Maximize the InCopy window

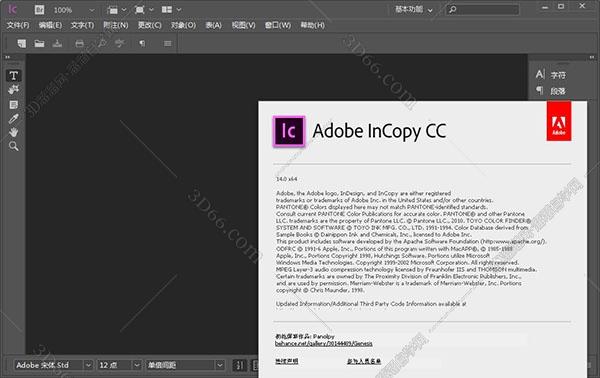click(561, 7)
